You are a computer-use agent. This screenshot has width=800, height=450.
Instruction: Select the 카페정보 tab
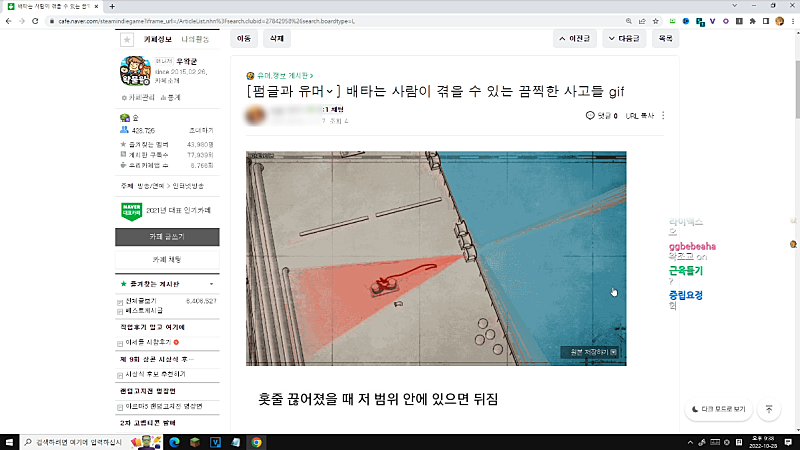(x=158, y=39)
